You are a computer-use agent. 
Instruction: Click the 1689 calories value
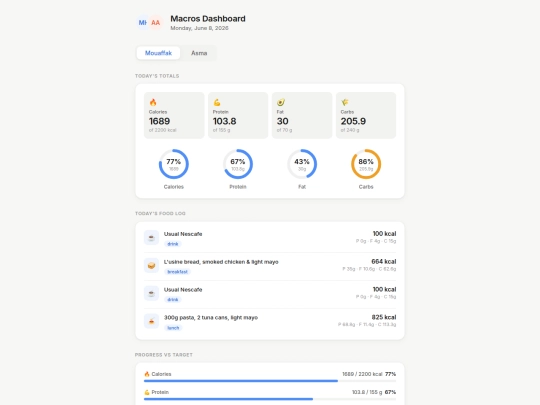pyautogui.click(x=159, y=121)
